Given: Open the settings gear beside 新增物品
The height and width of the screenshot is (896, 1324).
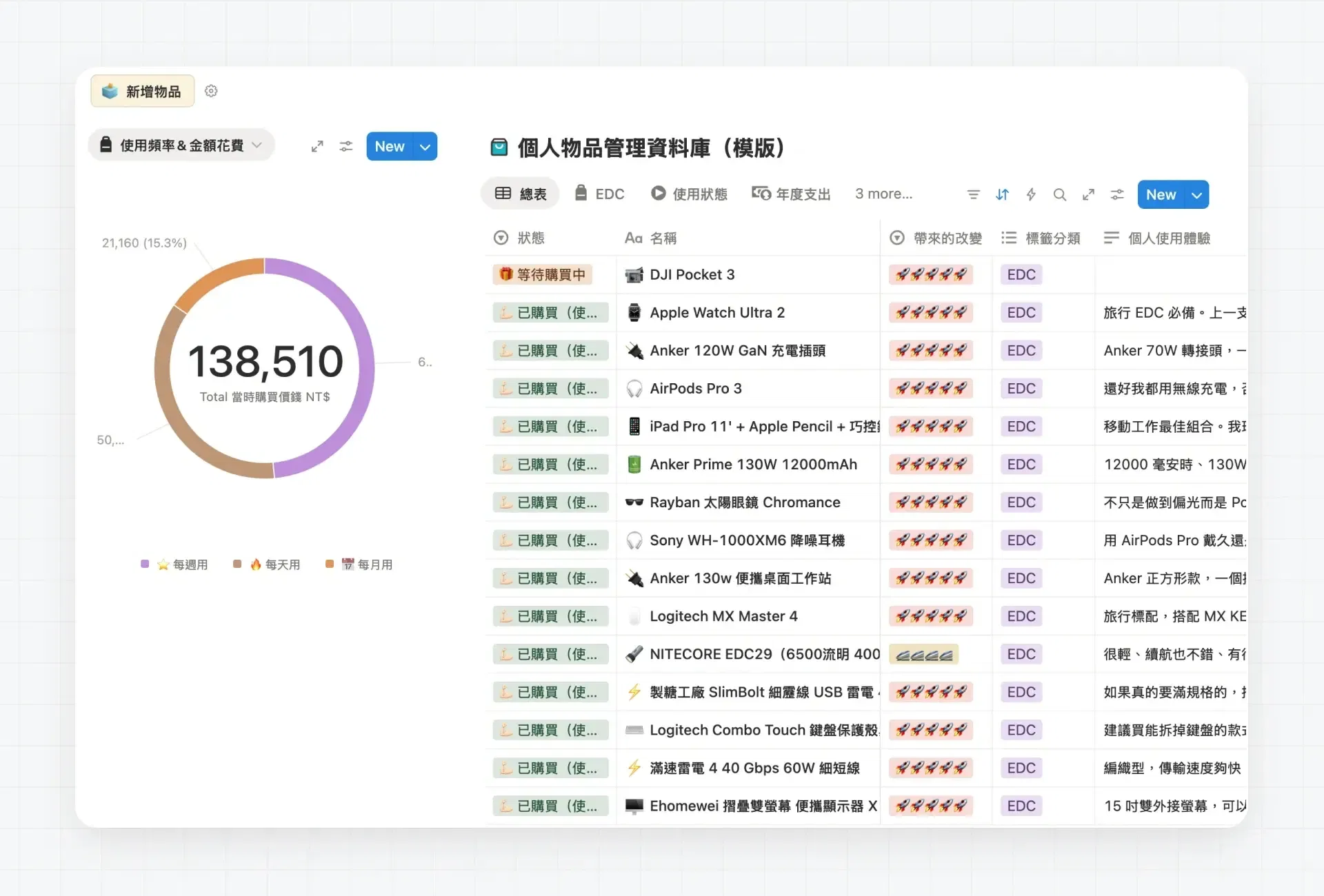Looking at the screenshot, I should (211, 91).
